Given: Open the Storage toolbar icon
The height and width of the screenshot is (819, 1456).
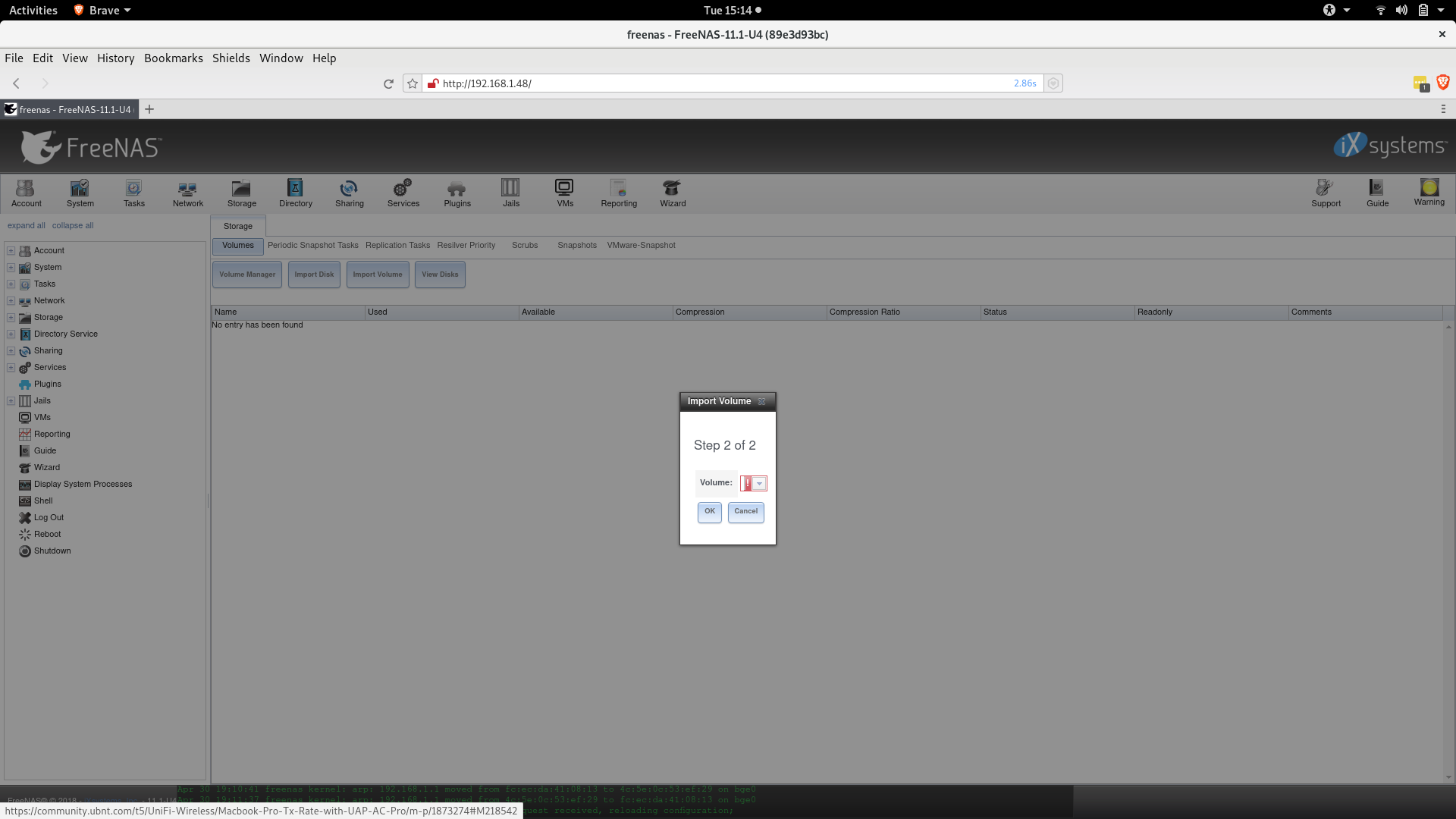Looking at the screenshot, I should (x=242, y=193).
